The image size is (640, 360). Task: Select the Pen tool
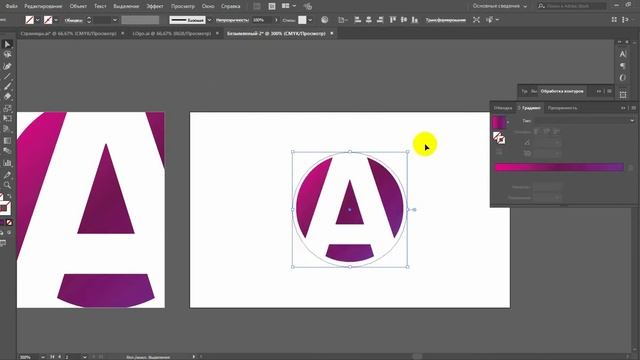[7, 66]
